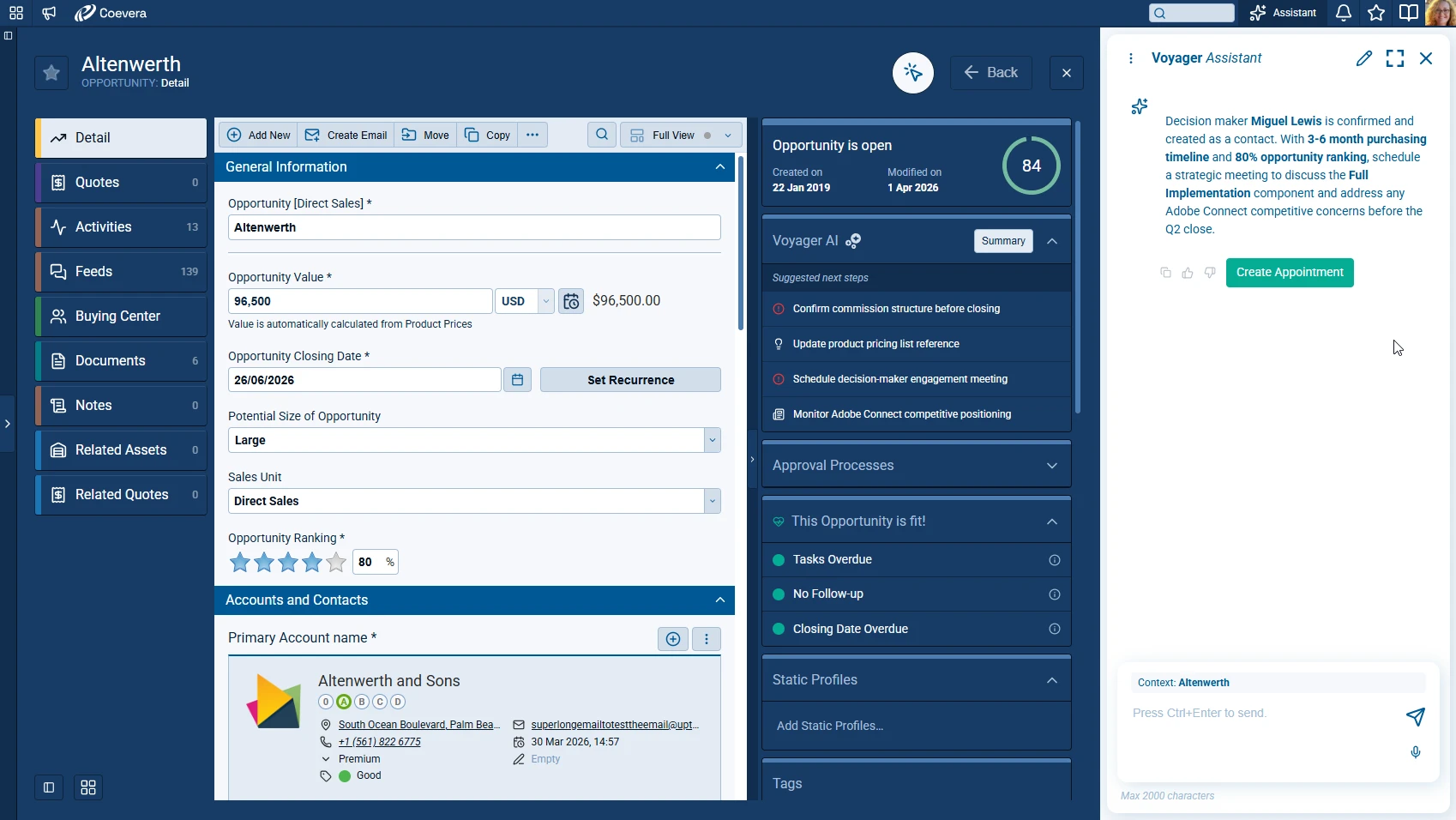Click the add account plus icon
Screen dimensions: 1456x820
pos(673,639)
